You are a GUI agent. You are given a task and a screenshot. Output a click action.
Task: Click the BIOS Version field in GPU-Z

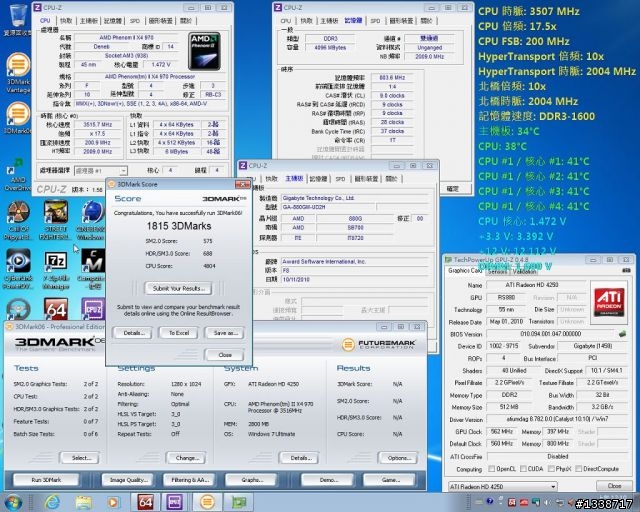(551, 334)
